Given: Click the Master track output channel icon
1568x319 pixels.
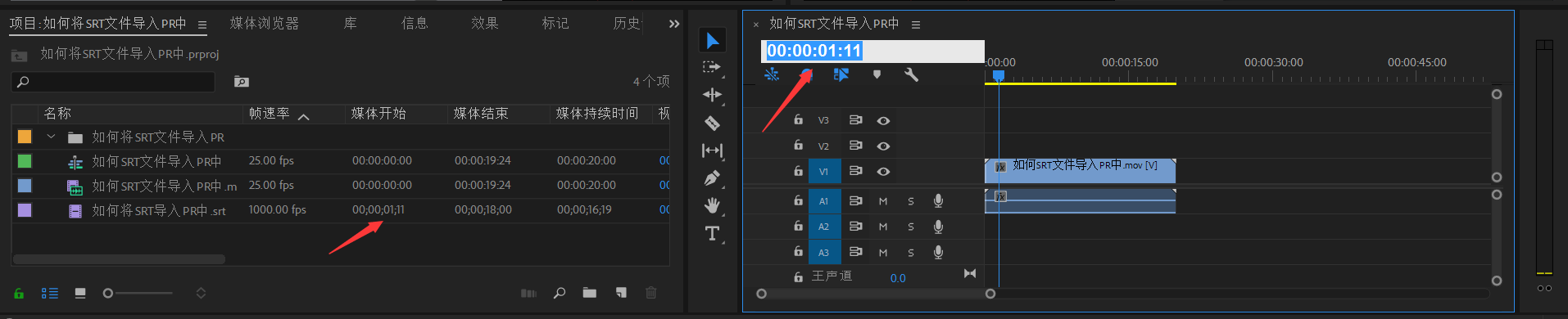Looking at the screenshot, I should tap(970, 274).
